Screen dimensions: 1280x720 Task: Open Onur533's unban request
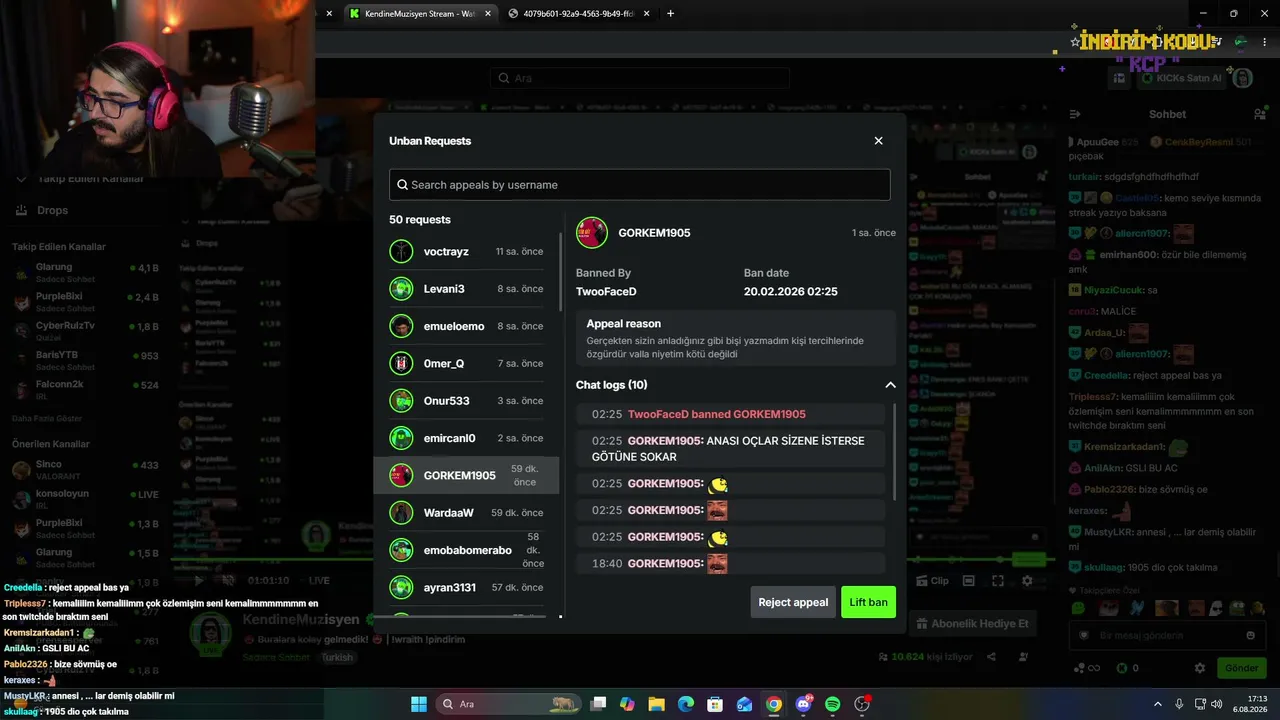point(467,401)
